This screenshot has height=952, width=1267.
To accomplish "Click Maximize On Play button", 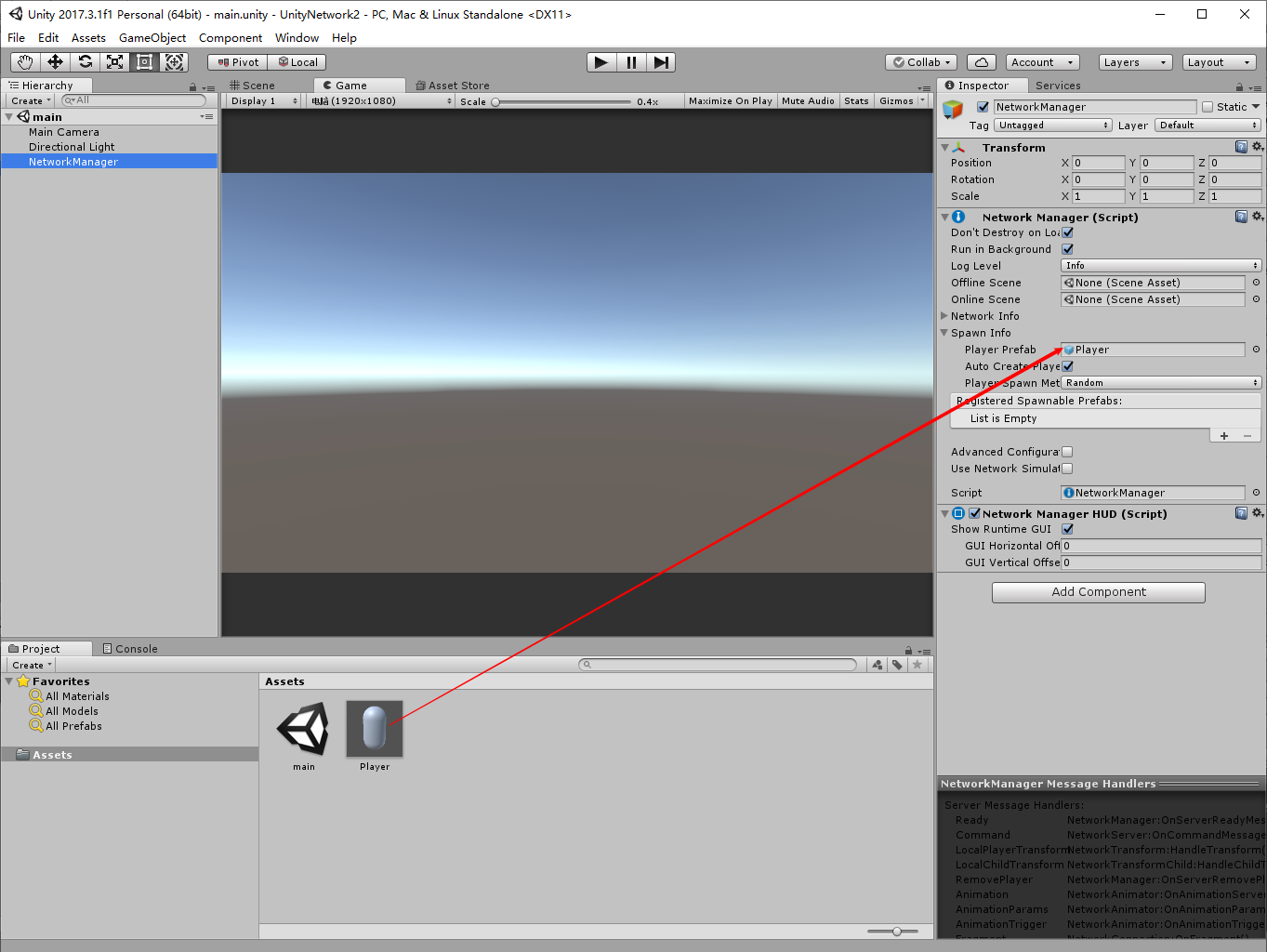I will point(731,101).
